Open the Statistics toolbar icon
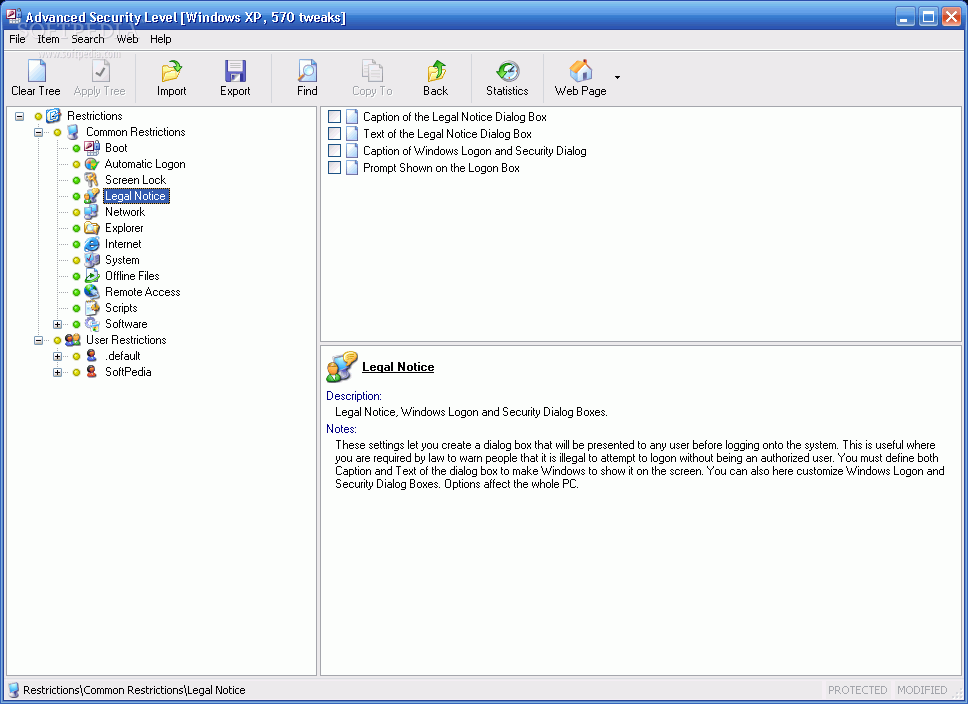968x704 pixels. point(507,71)
